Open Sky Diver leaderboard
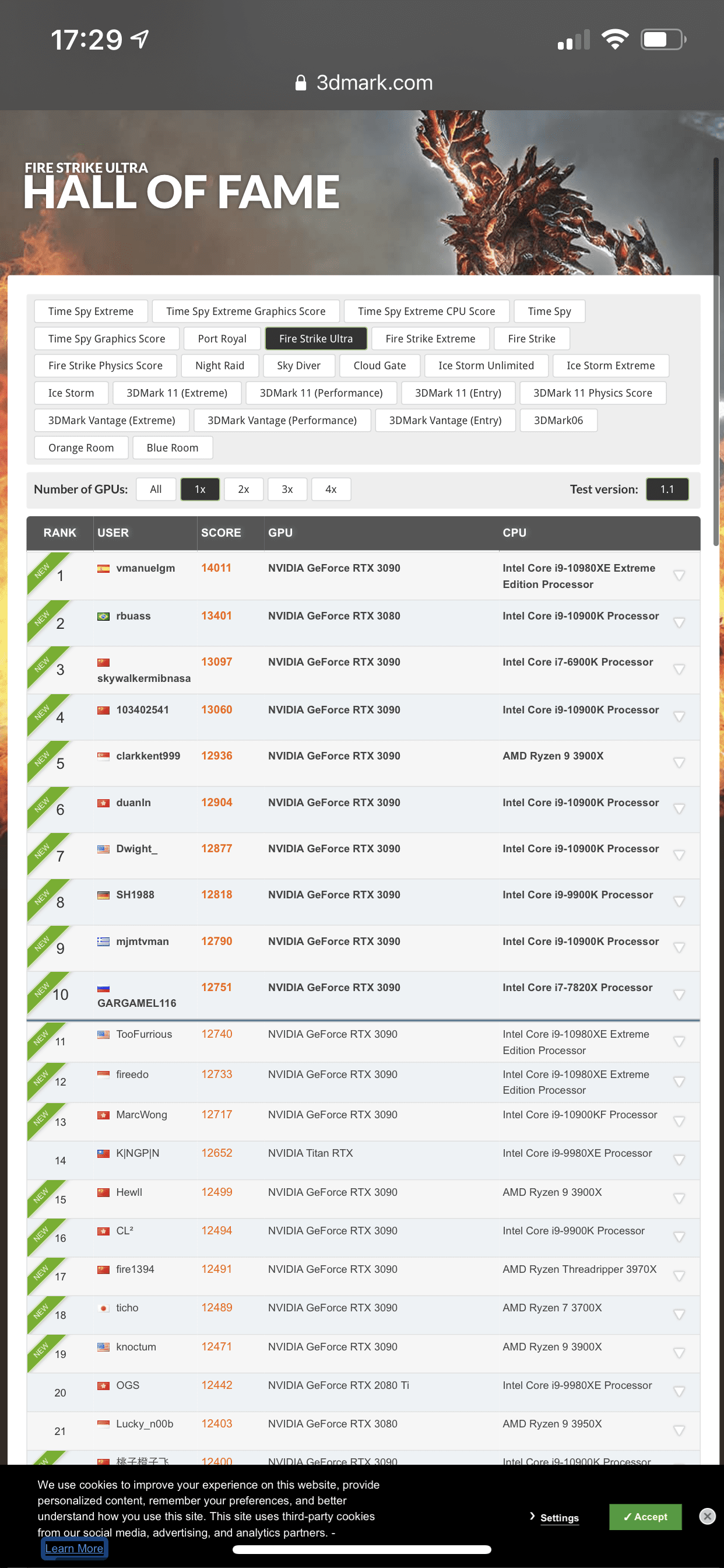The width and height of the screenshot is (724, 1568). [298, 365]
